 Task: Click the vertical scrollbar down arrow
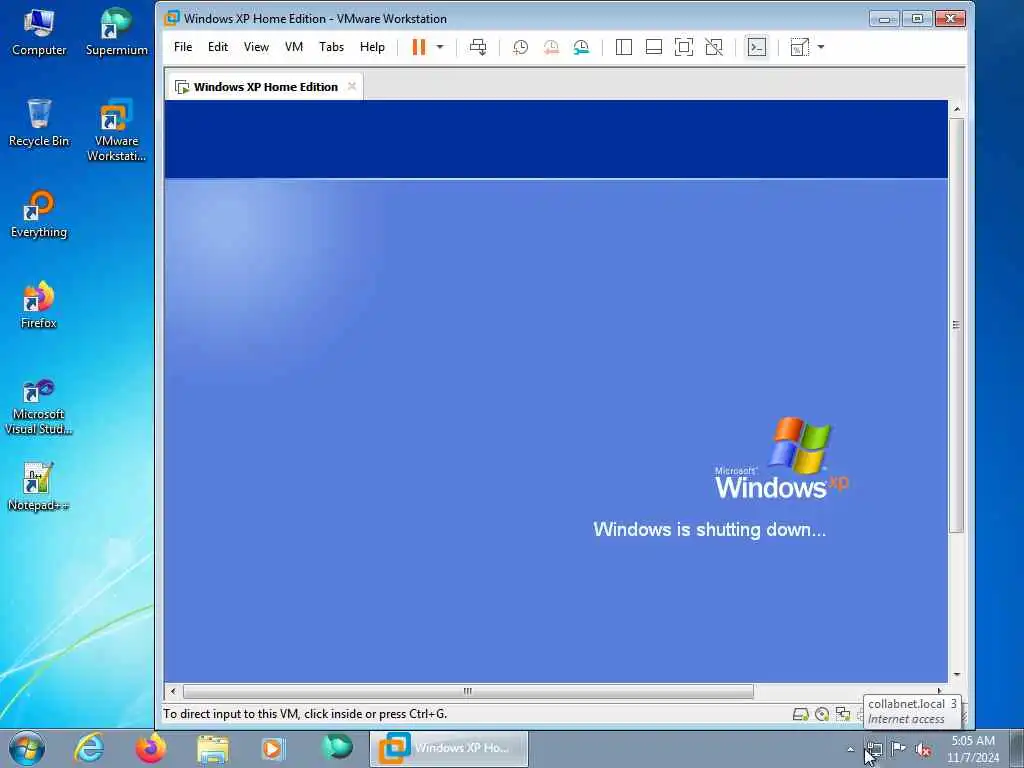tap(957, 675)
